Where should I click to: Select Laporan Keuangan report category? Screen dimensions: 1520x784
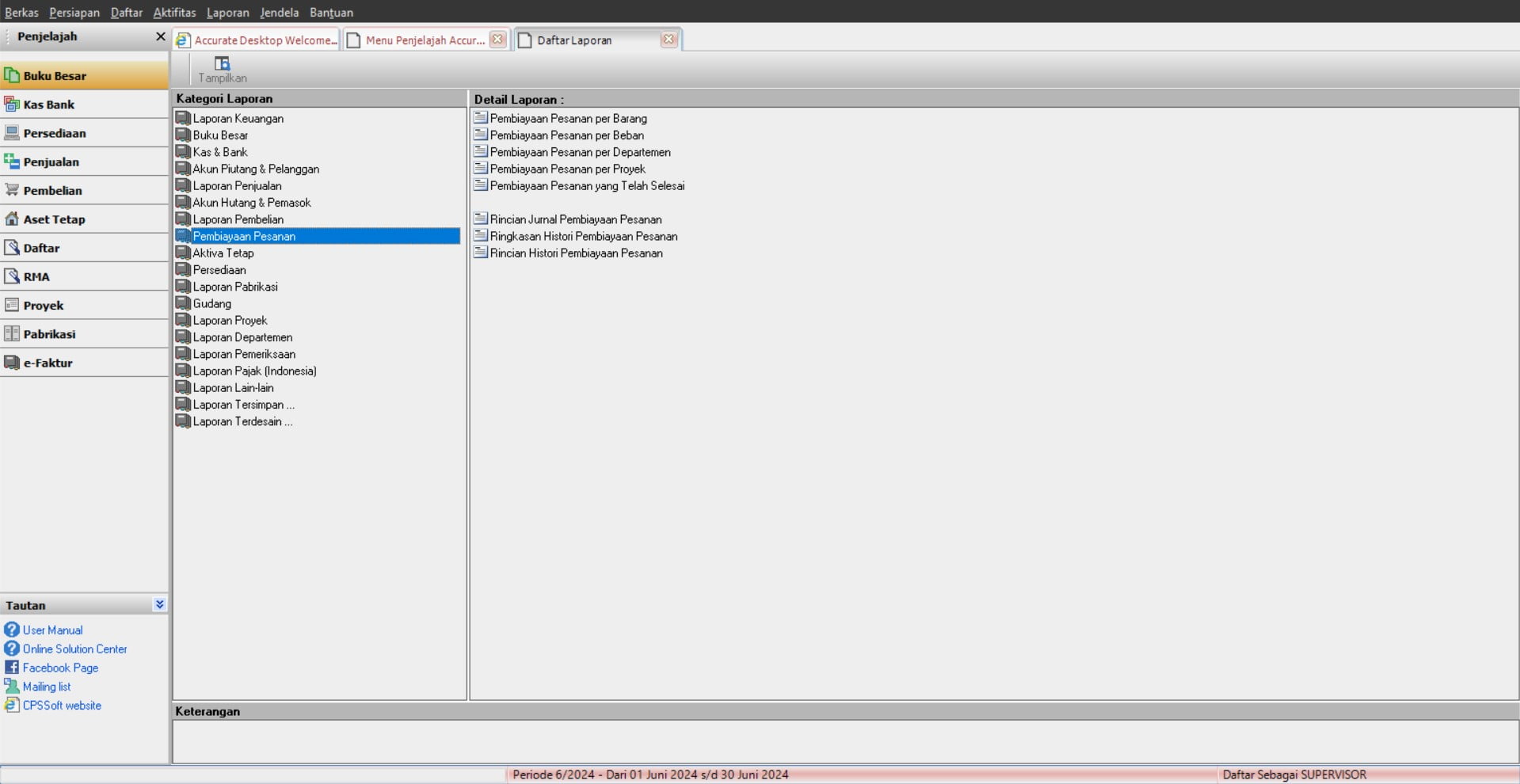238,119
